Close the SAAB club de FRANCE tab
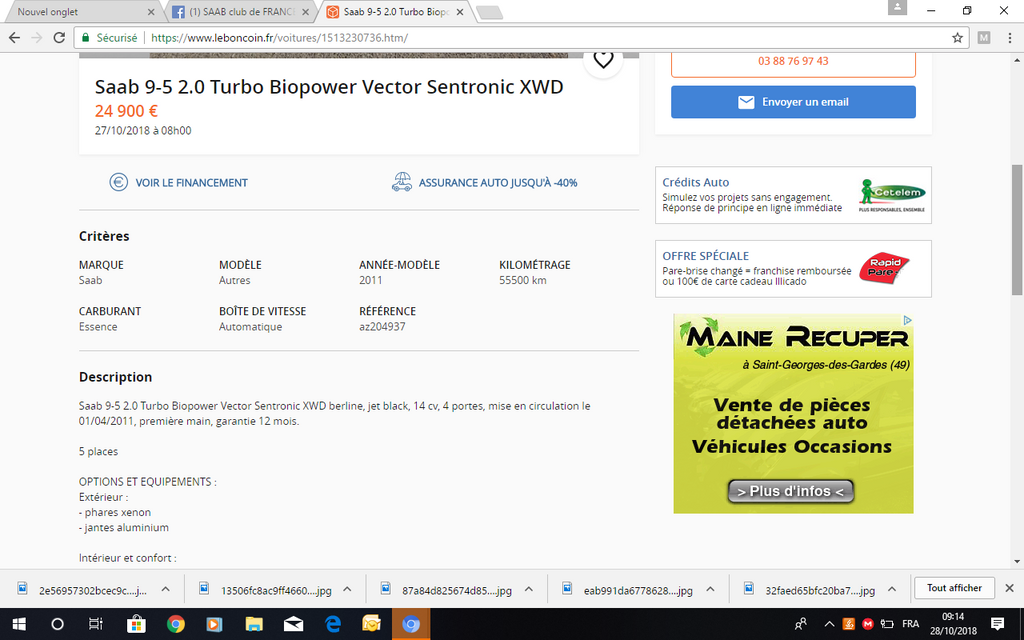1024x640 pixels. 306,12
